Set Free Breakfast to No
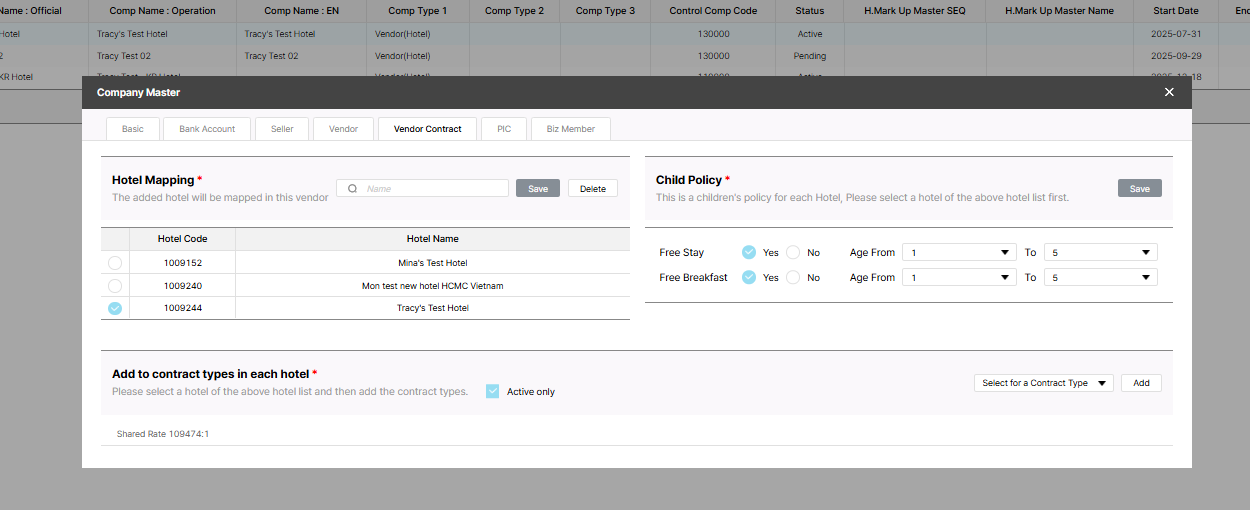The height and width of the screenshot is (510, 1250). [x=793, y=278]
